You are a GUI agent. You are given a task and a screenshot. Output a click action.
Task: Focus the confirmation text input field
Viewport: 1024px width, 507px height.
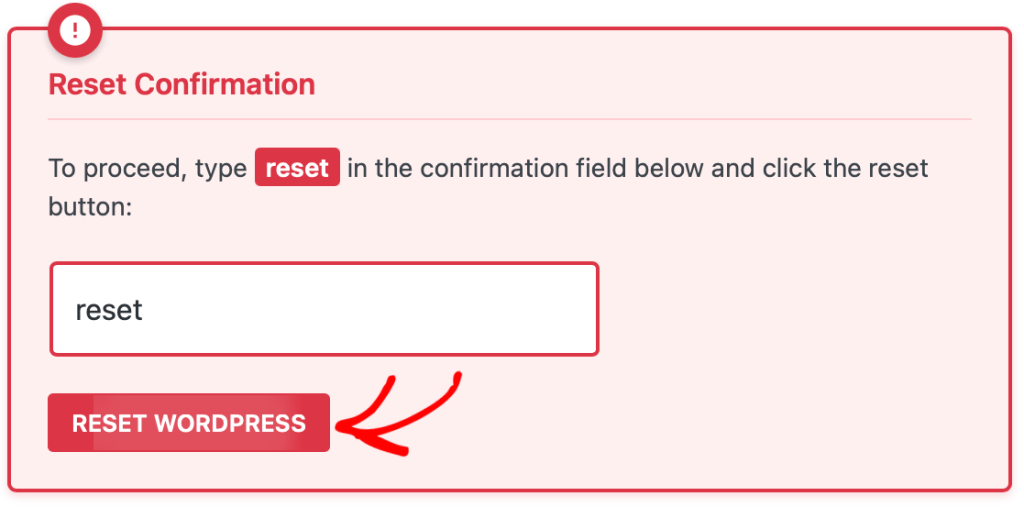(x=324, y=309)
